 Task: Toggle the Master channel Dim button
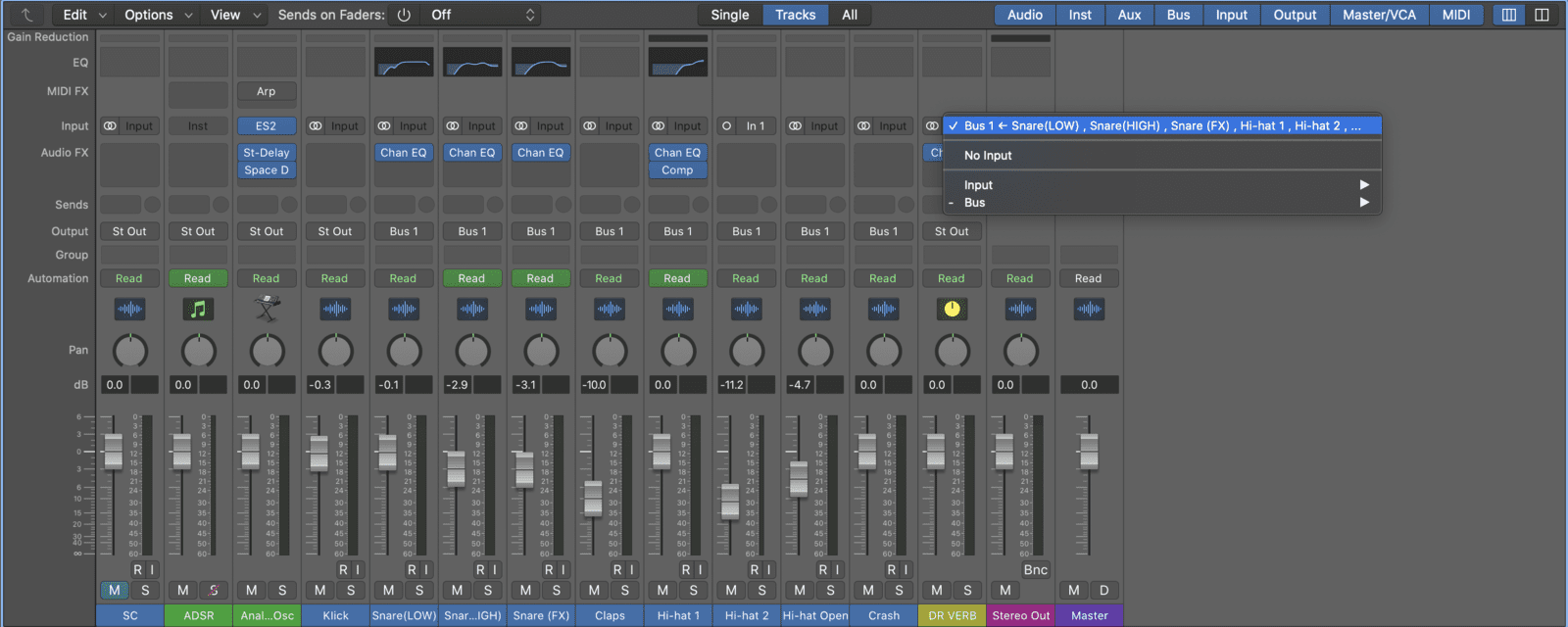(x=1104, y=591)
